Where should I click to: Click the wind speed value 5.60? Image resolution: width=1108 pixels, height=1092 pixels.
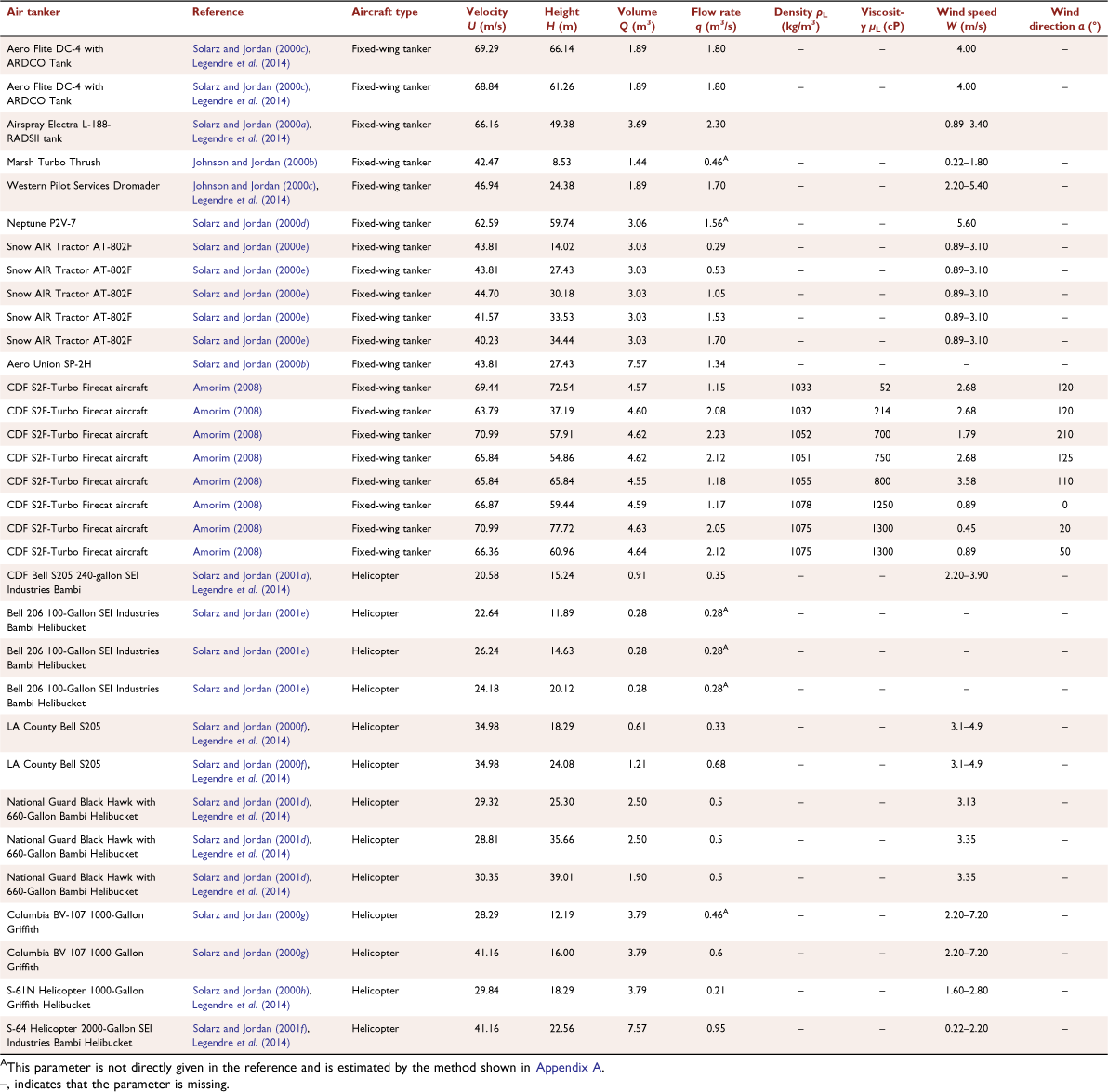[967, 223]
